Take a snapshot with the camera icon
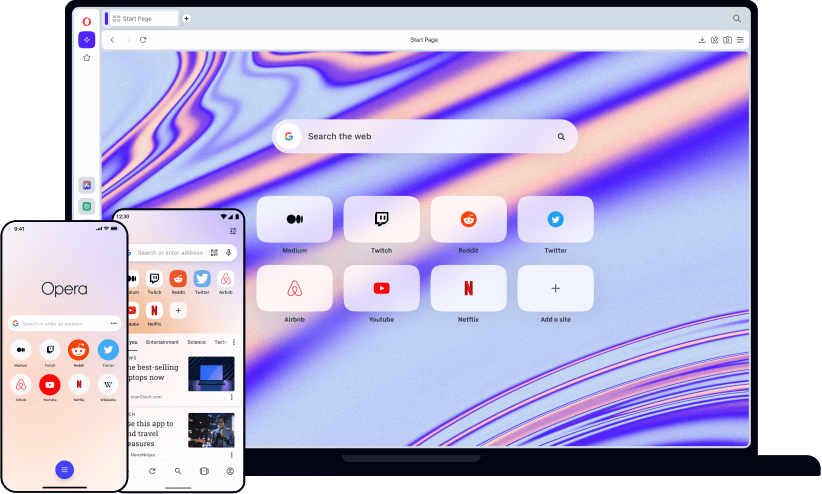 (x=728, y=40)
